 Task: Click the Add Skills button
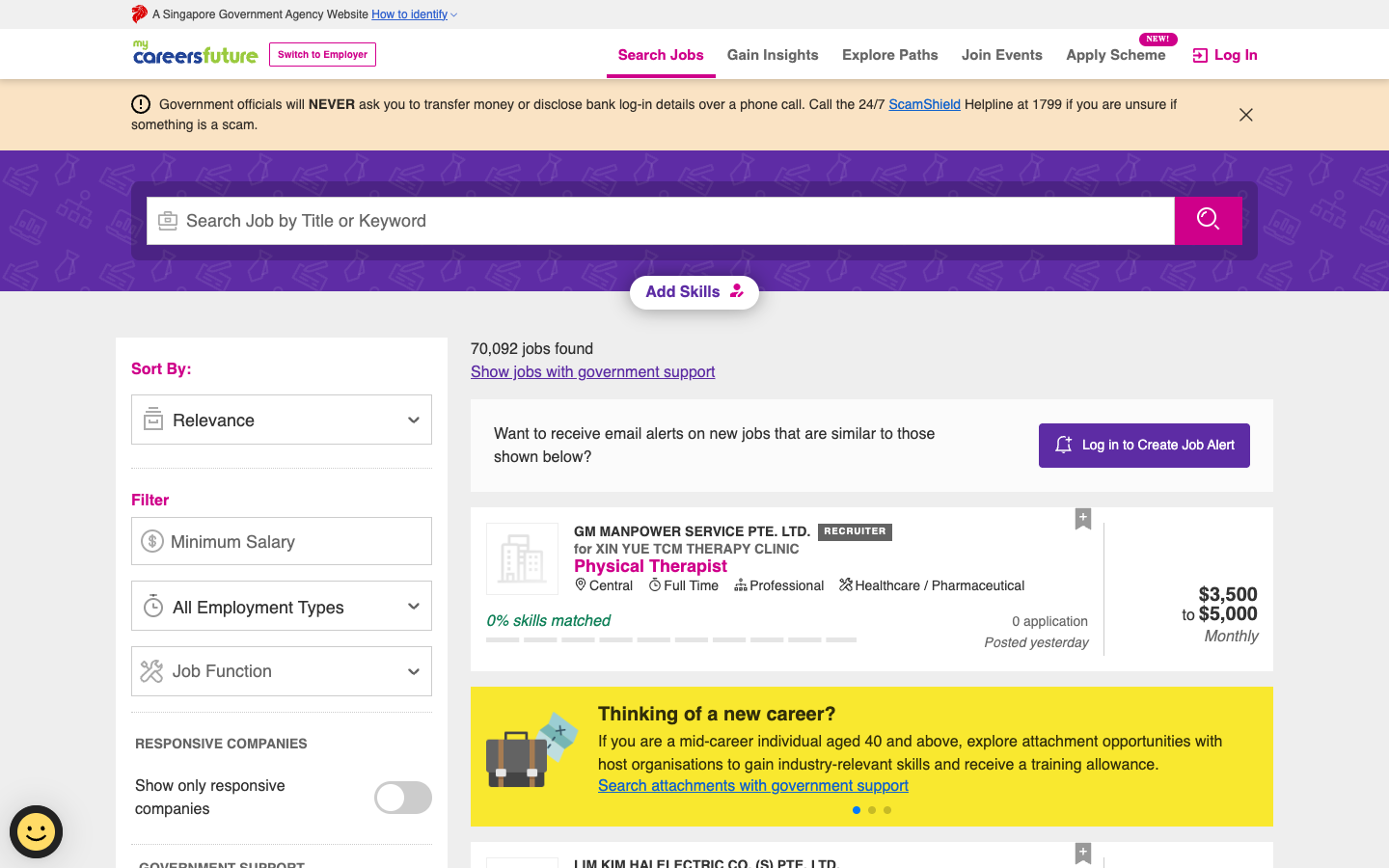click(x=694, y=292)
